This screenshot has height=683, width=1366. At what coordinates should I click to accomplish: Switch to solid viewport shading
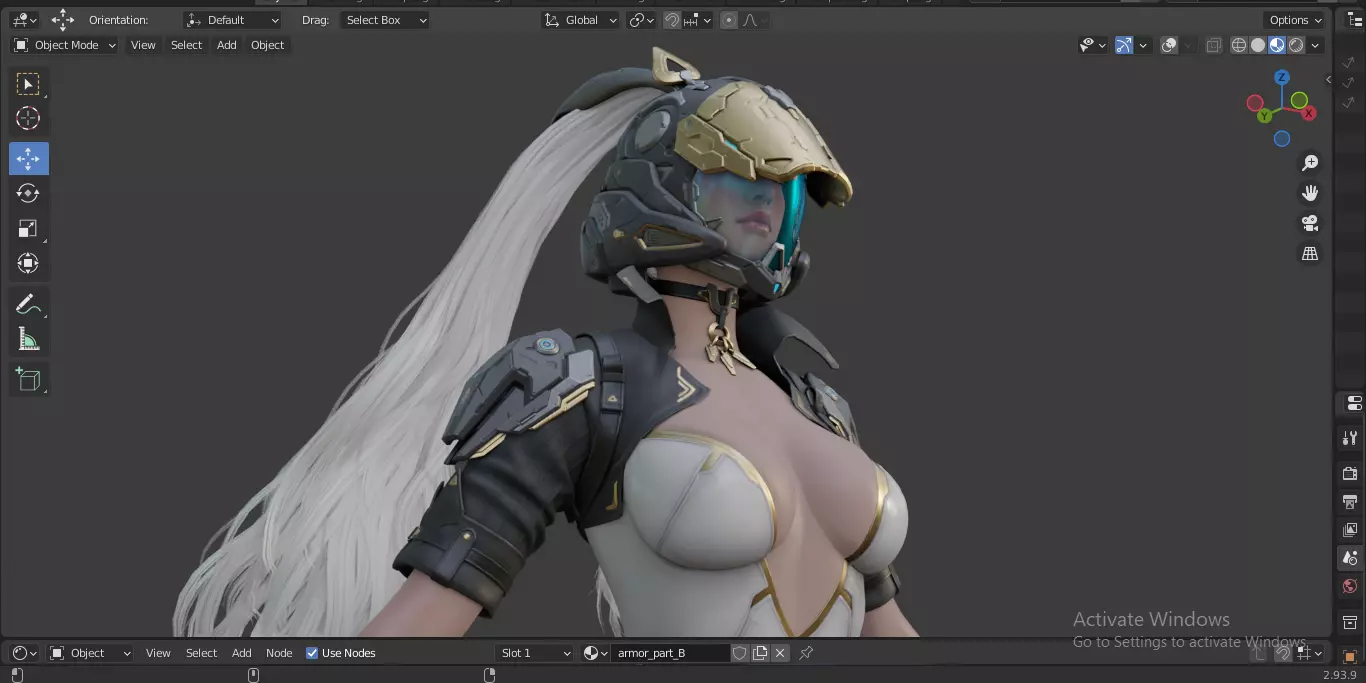click(1258, 45)
